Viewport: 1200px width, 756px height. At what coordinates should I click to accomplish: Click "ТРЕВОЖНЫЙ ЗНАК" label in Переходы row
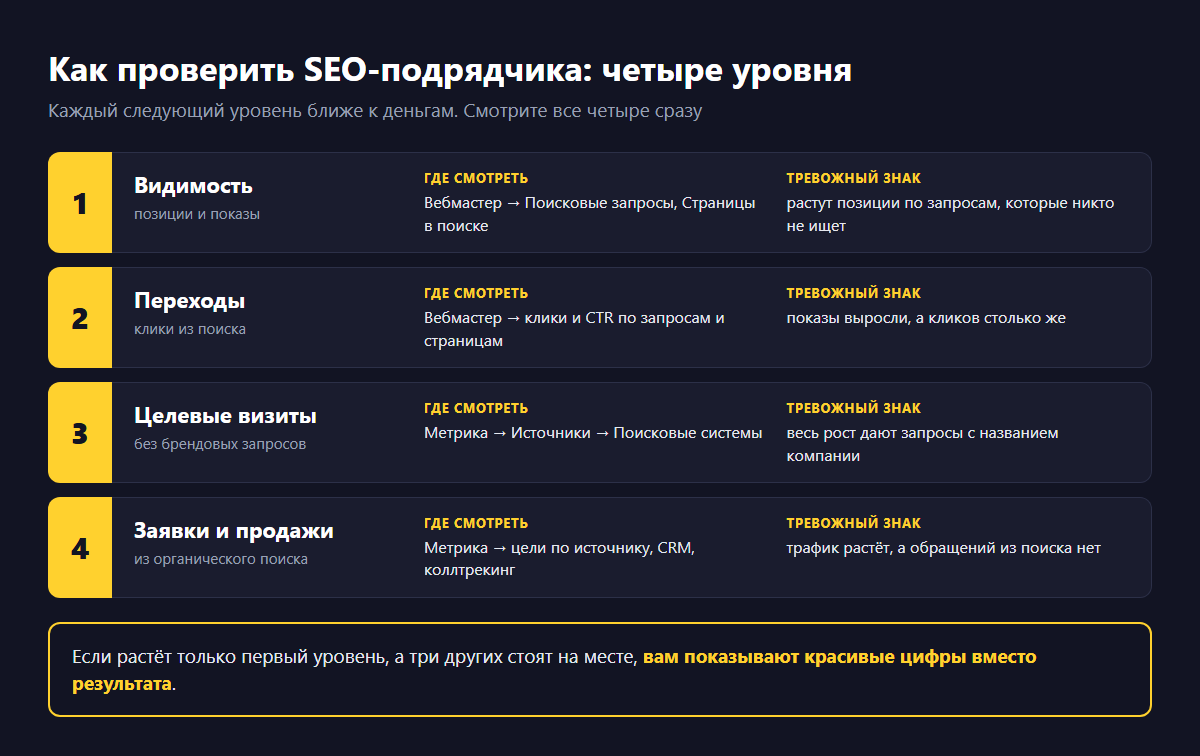tap(854, 293)
